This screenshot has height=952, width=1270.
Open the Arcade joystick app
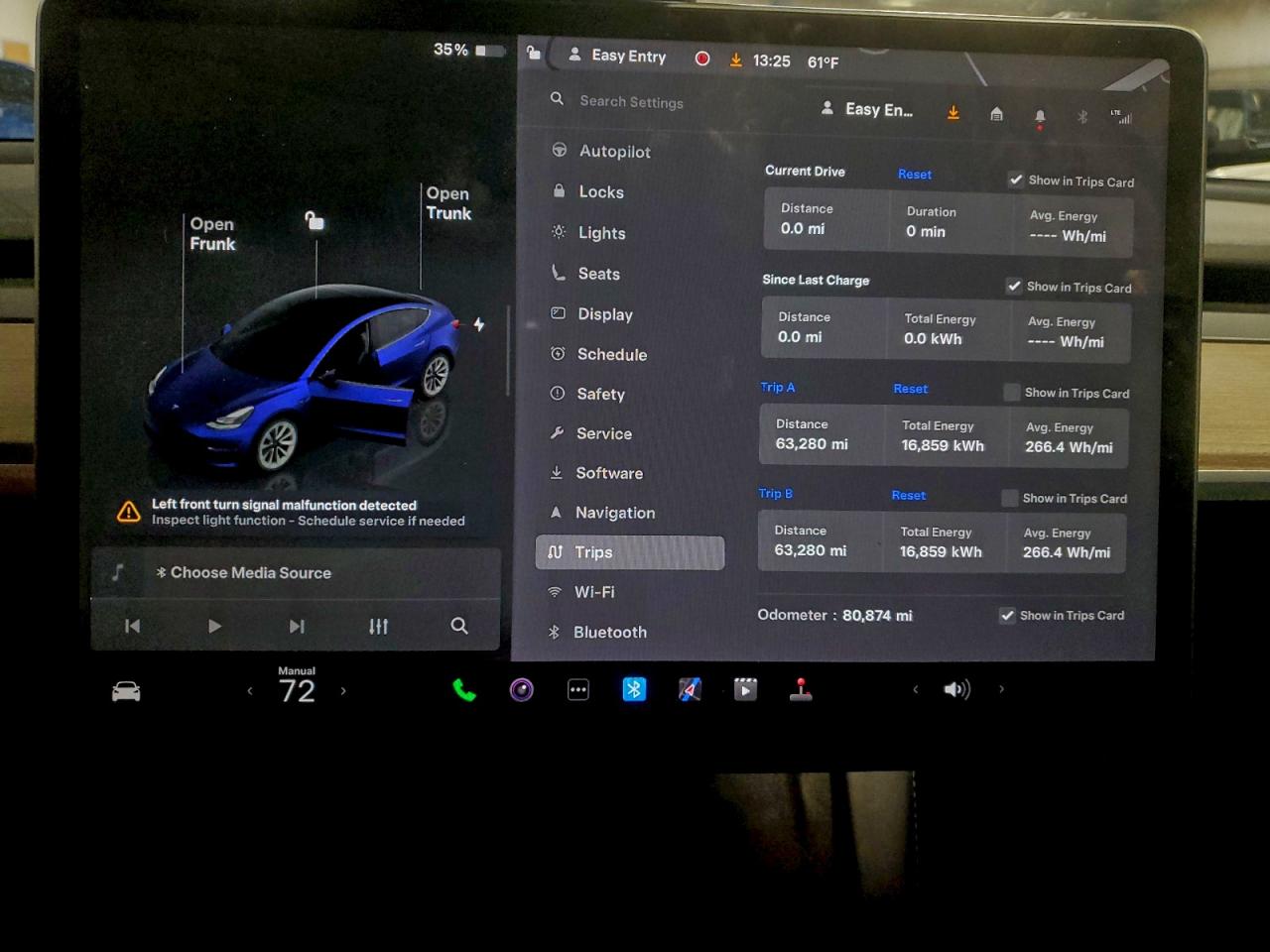point(801,688)
